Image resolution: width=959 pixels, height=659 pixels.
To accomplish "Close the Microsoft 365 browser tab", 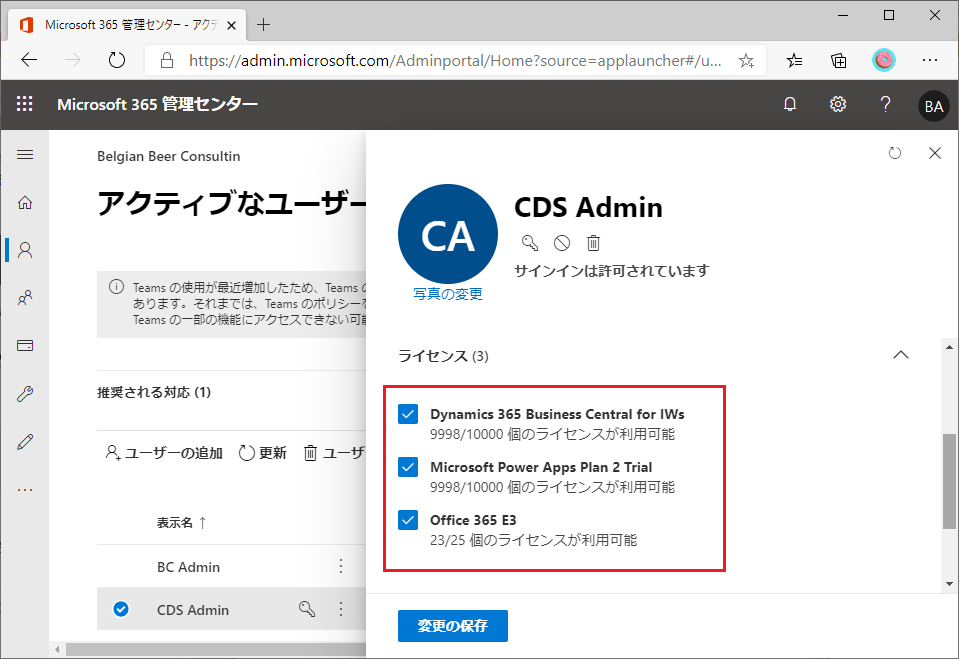I will 231,25.
